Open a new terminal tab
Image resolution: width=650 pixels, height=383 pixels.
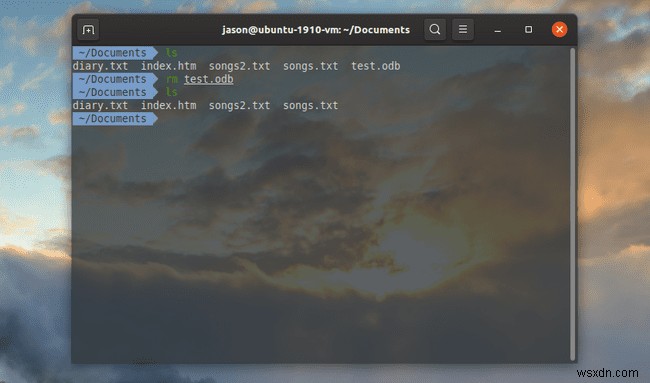point(88,30)
